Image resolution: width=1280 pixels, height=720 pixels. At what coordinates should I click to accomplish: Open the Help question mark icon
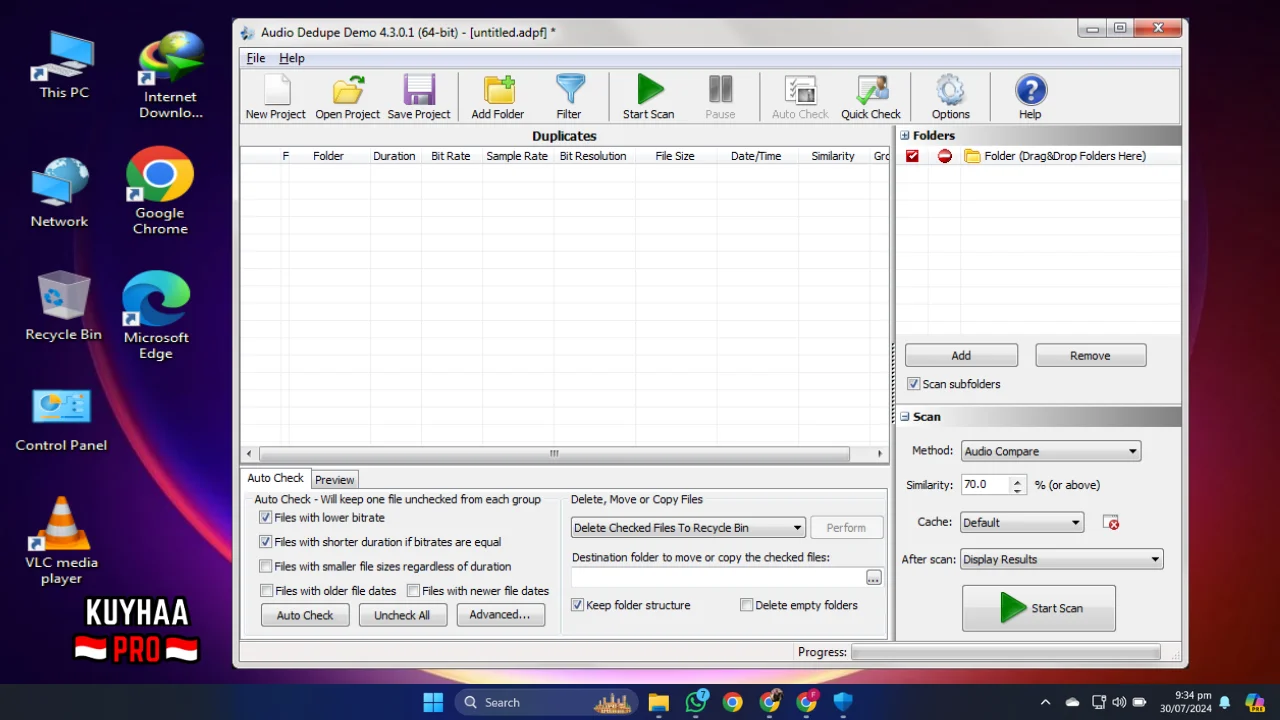pos(1030,91)
